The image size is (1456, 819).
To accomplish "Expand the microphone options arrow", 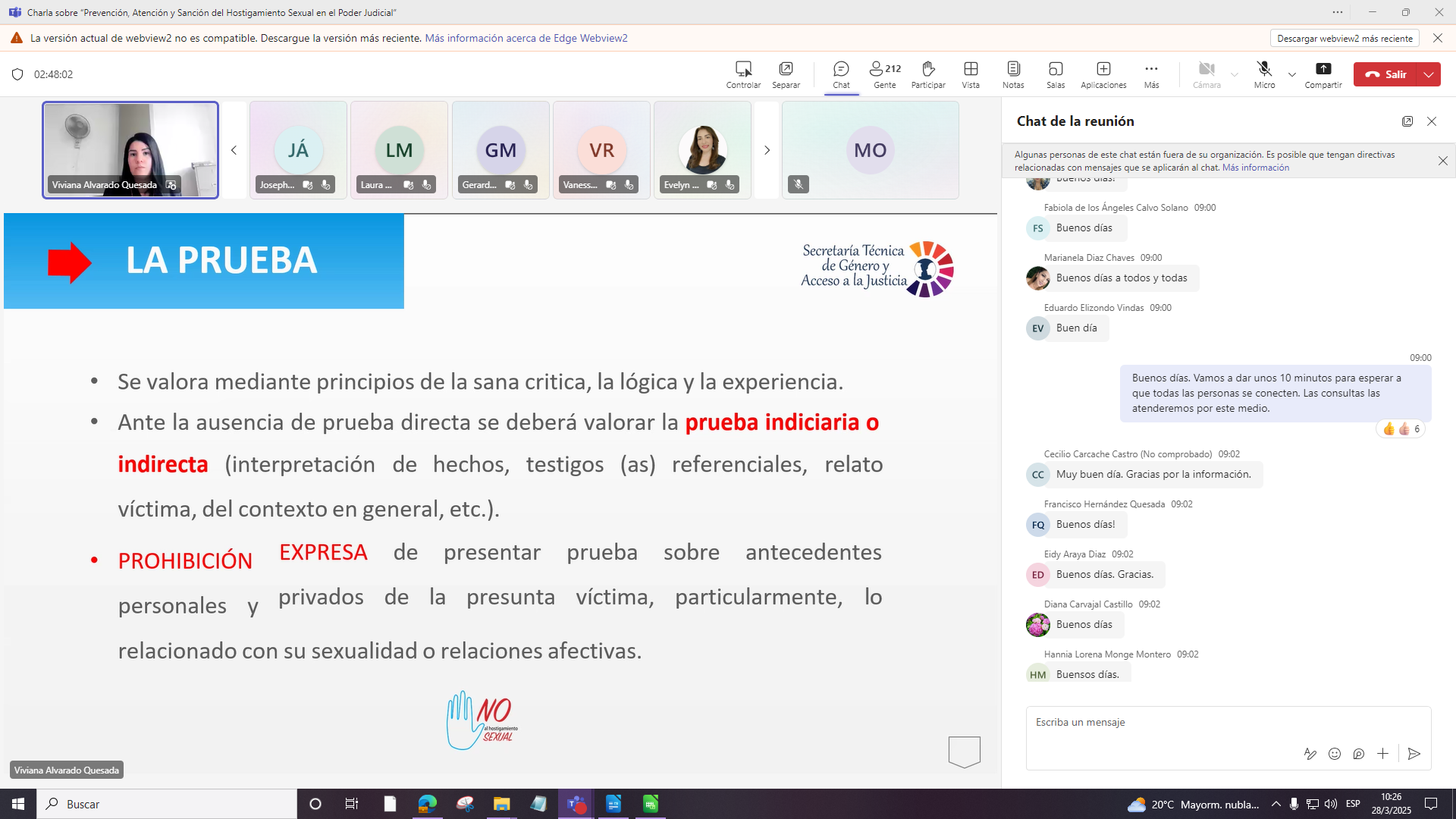I will click(1292, 74).
